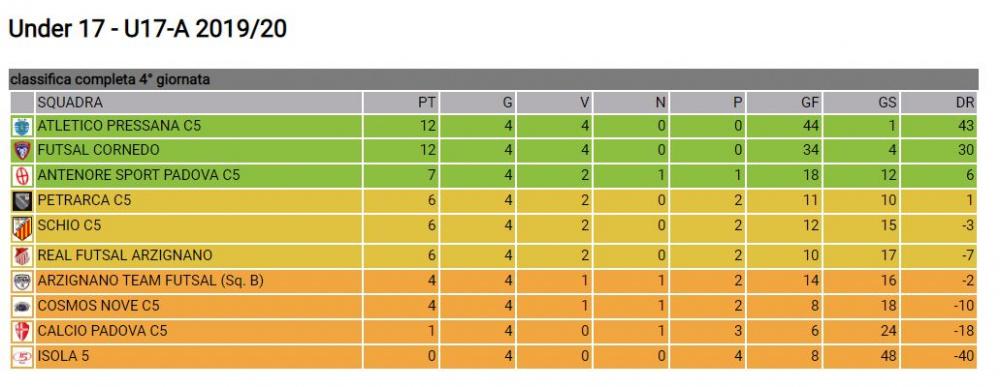Click the classifica completa 4° giornata header bar
Image resolution: width=1000 pixels, height=387 pixels.
493,80
